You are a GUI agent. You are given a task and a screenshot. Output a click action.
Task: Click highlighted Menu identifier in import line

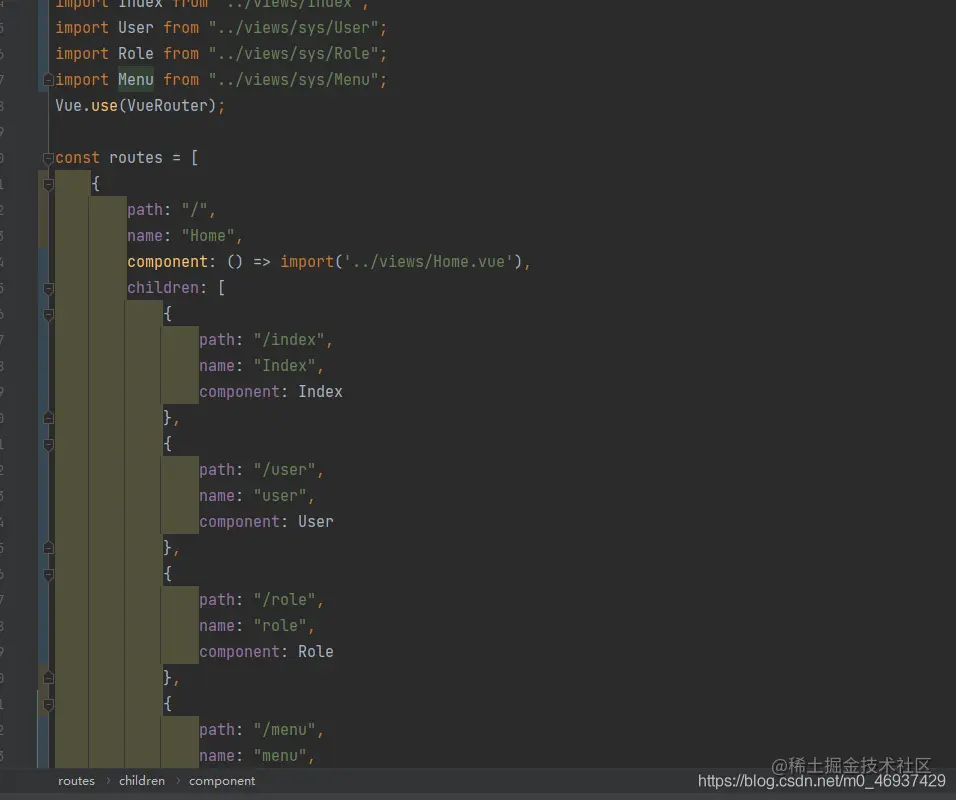(x=136, y=80)
